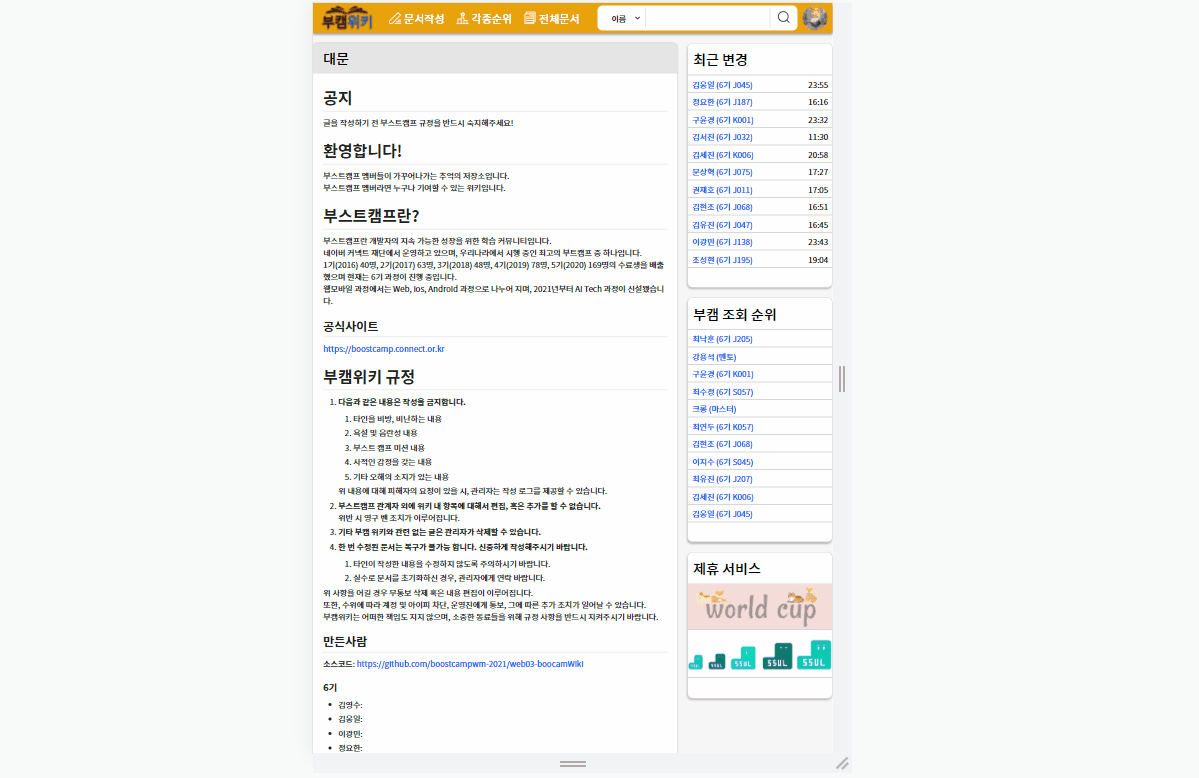Image resolution: width=1199 pixels, height=778 pixels.
Task: Select the 23:55 timestamp in 최근 변경
Action: coord(817,85)
